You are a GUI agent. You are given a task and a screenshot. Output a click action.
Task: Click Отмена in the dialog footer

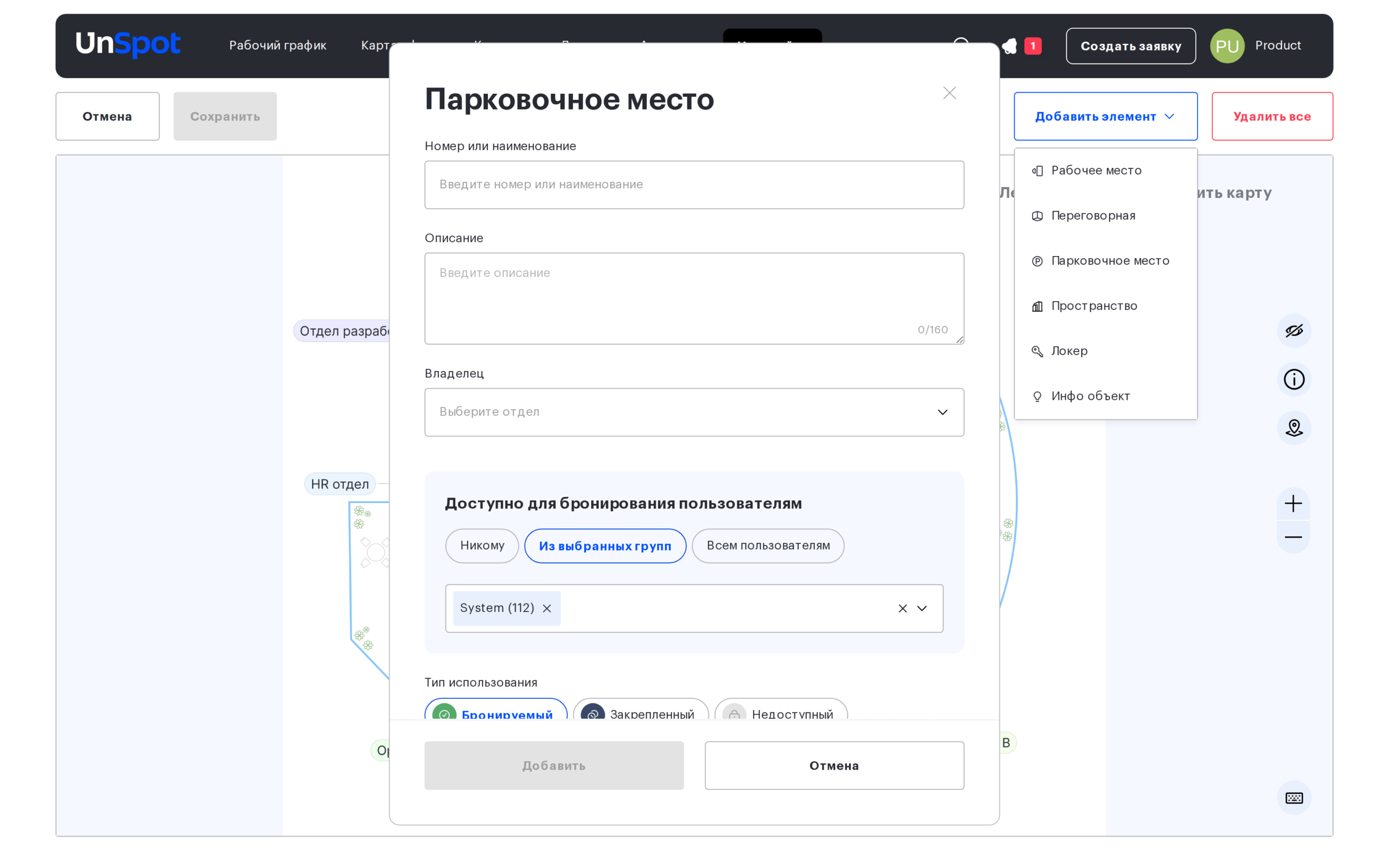click(x=834, y=766)
